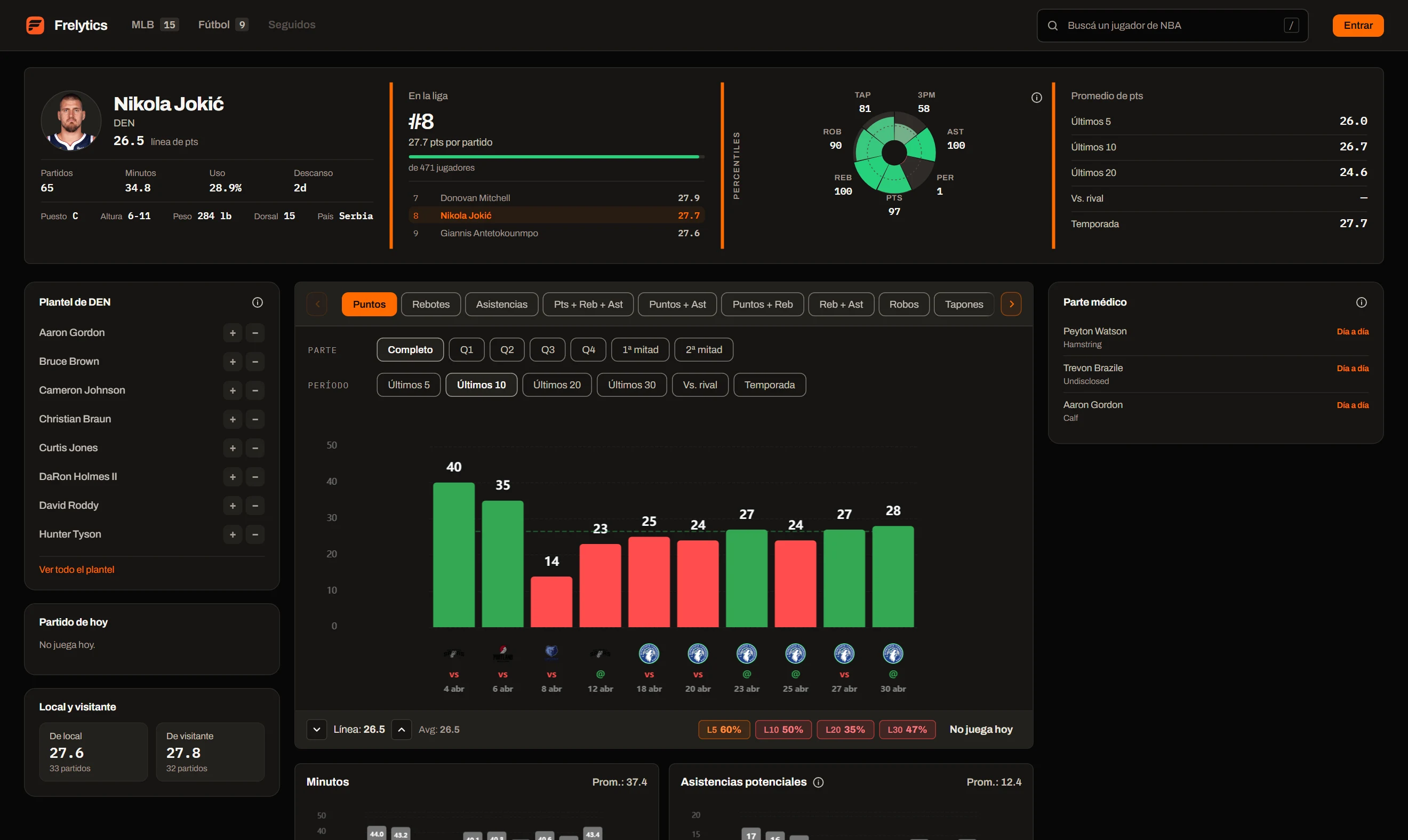1408x840 pixels.
Task: Select the Q1 game part filter
Action: pos(466,350)
